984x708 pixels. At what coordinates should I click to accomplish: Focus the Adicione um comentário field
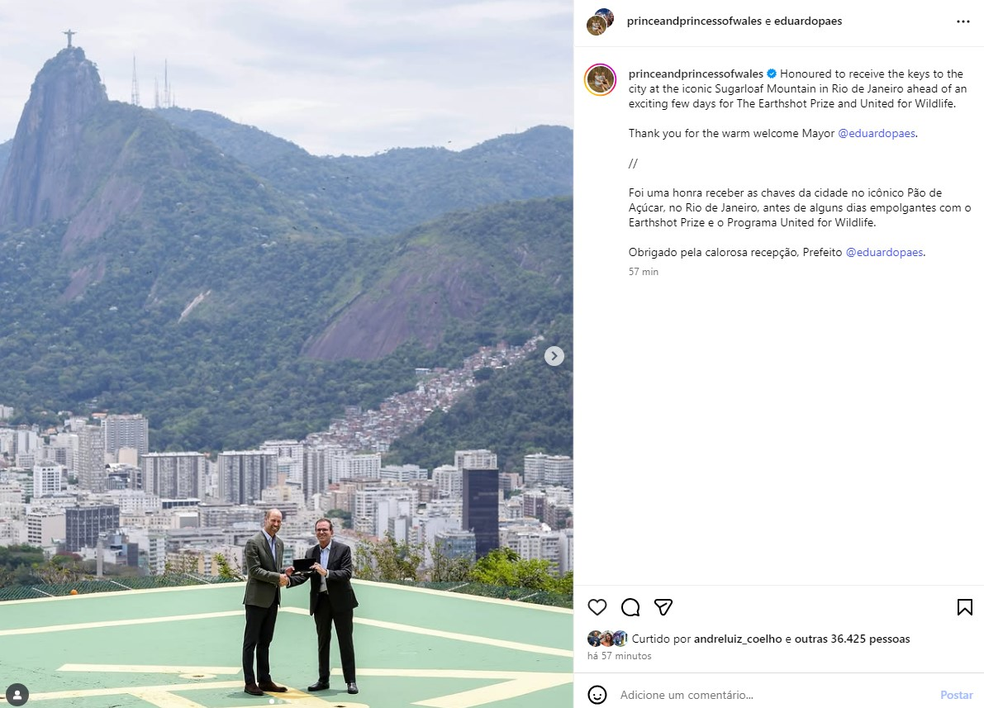(776, 695)
